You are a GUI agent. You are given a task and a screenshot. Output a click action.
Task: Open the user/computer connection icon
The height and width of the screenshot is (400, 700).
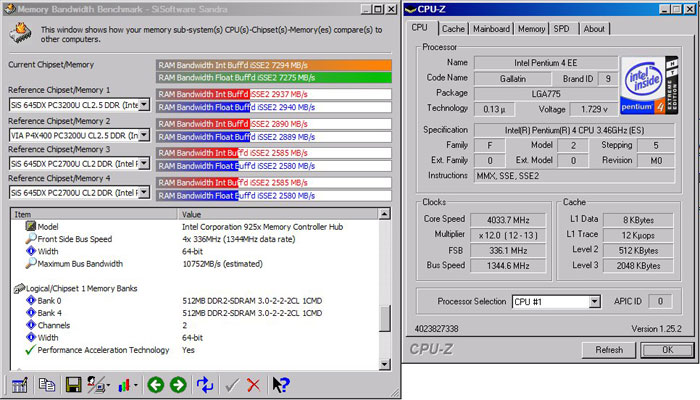point(95,385)
